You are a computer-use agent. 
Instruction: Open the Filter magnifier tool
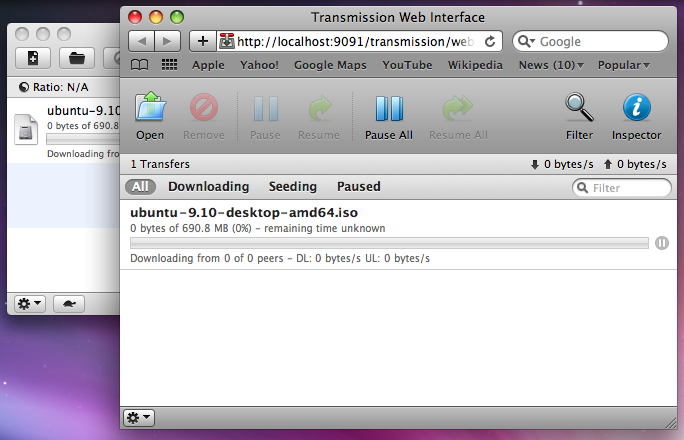(579, 107)
